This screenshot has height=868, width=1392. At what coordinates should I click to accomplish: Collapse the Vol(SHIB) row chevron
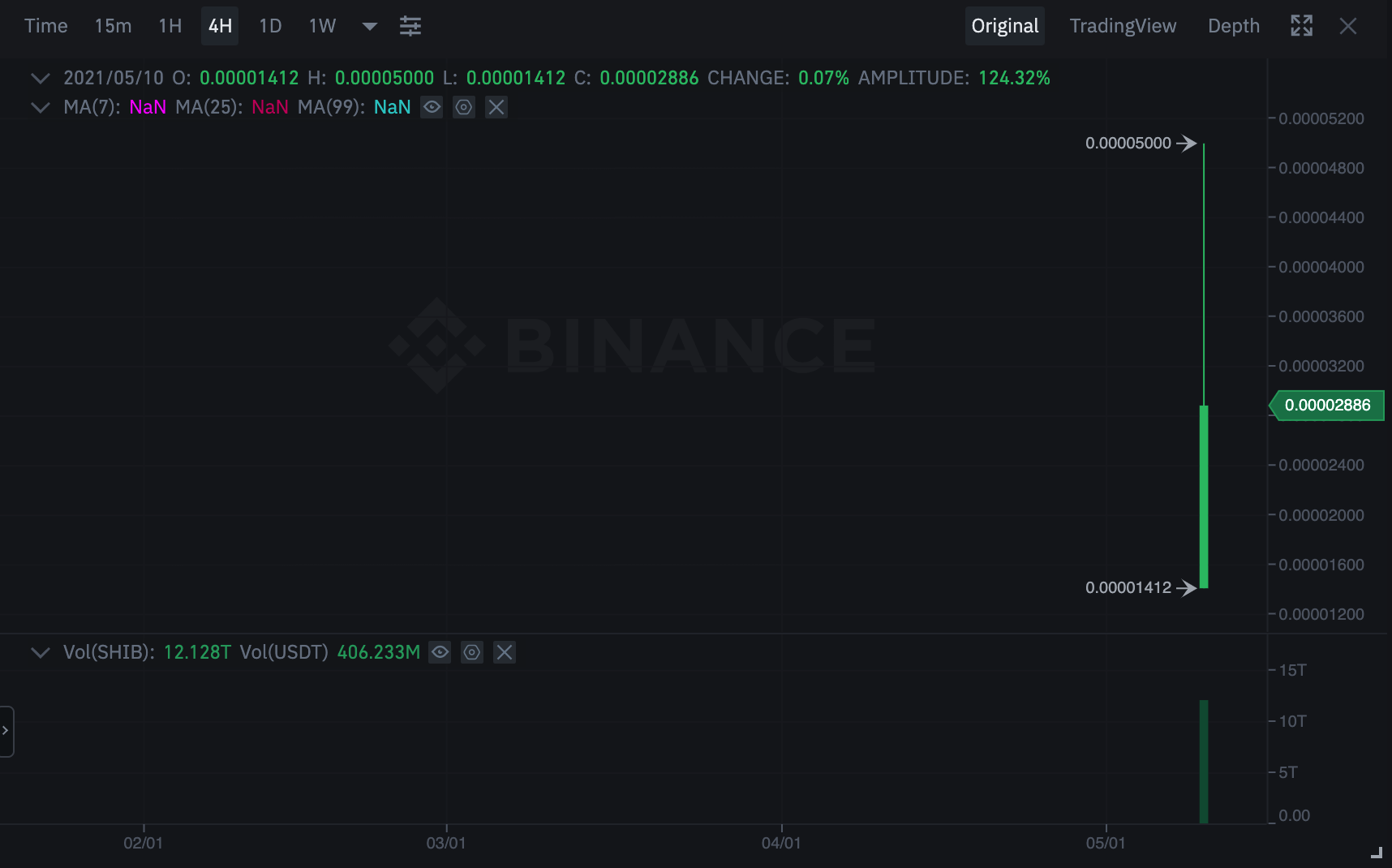click(x=40, y=652)
